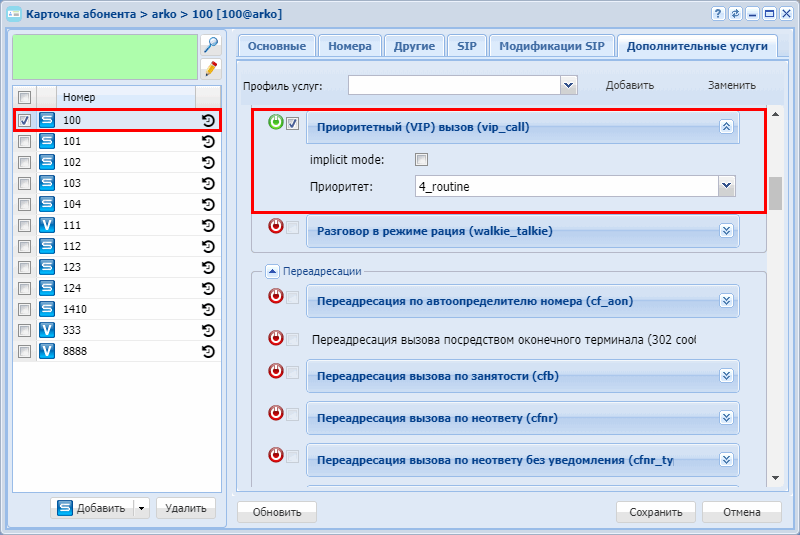
Task: Click the Удалить button
Action: coord(185,508)
